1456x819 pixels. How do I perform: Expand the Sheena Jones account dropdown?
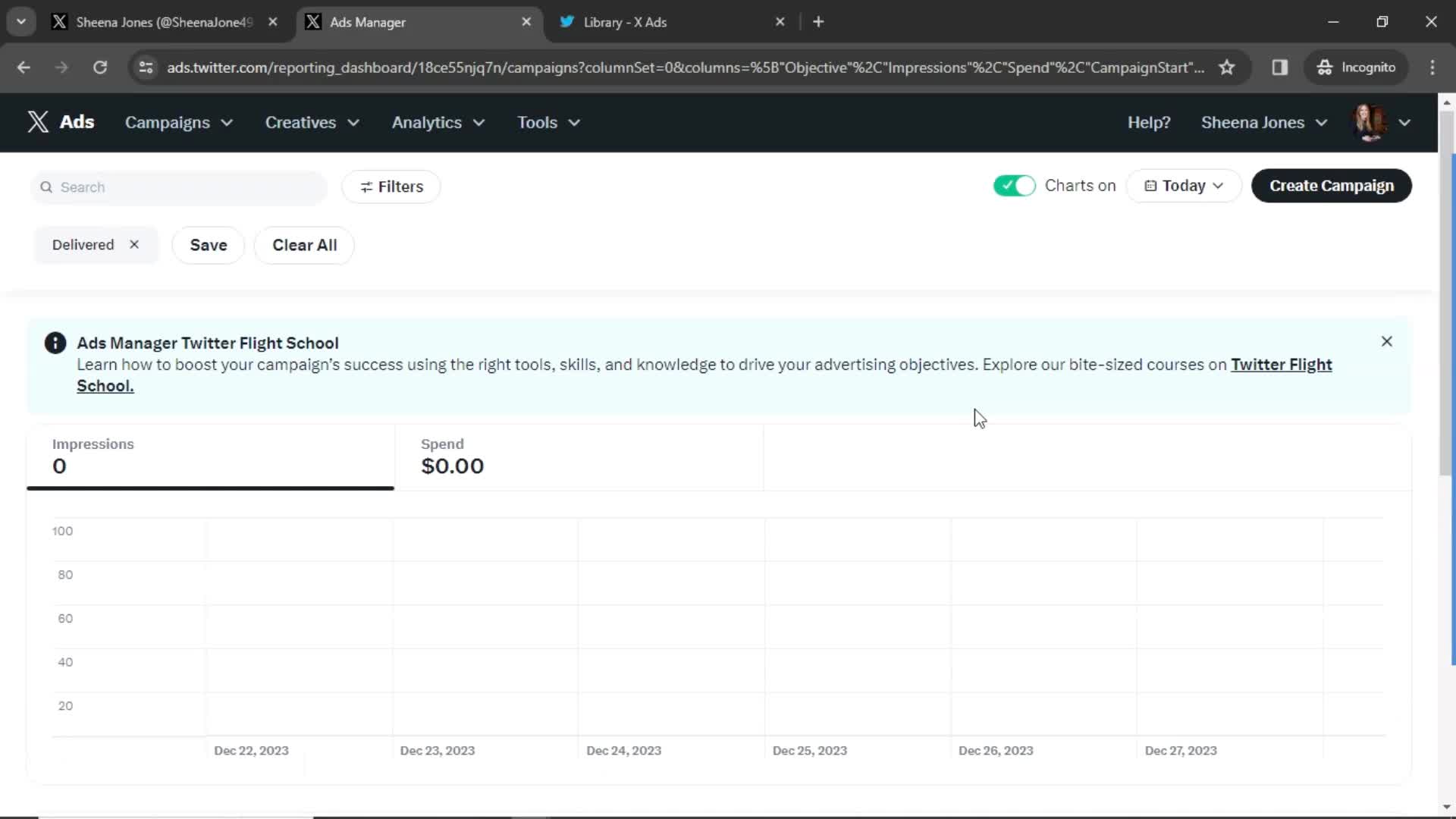coord(1264,123)
